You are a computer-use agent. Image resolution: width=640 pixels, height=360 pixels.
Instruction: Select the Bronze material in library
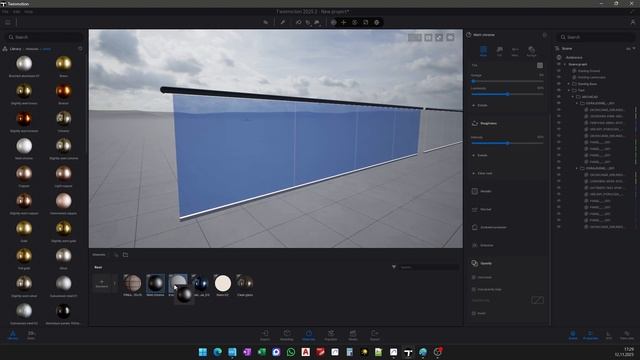(x=64, y=91)
